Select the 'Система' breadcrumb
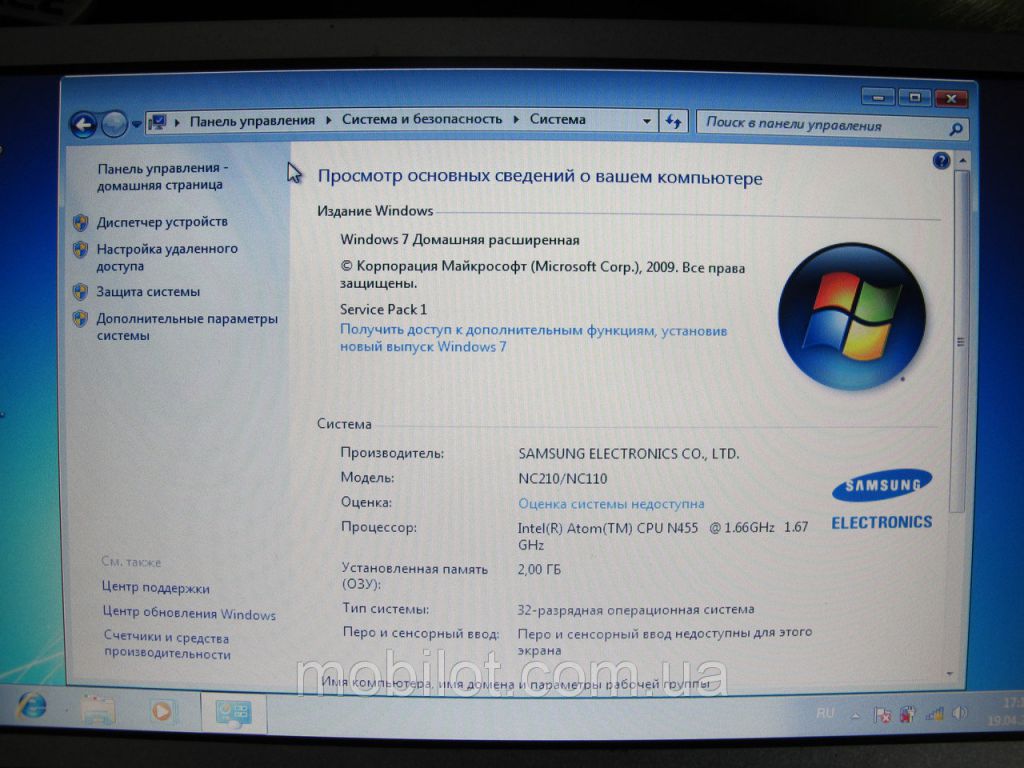The height and width of the screenshot is (768, 1024). (557, 120)
